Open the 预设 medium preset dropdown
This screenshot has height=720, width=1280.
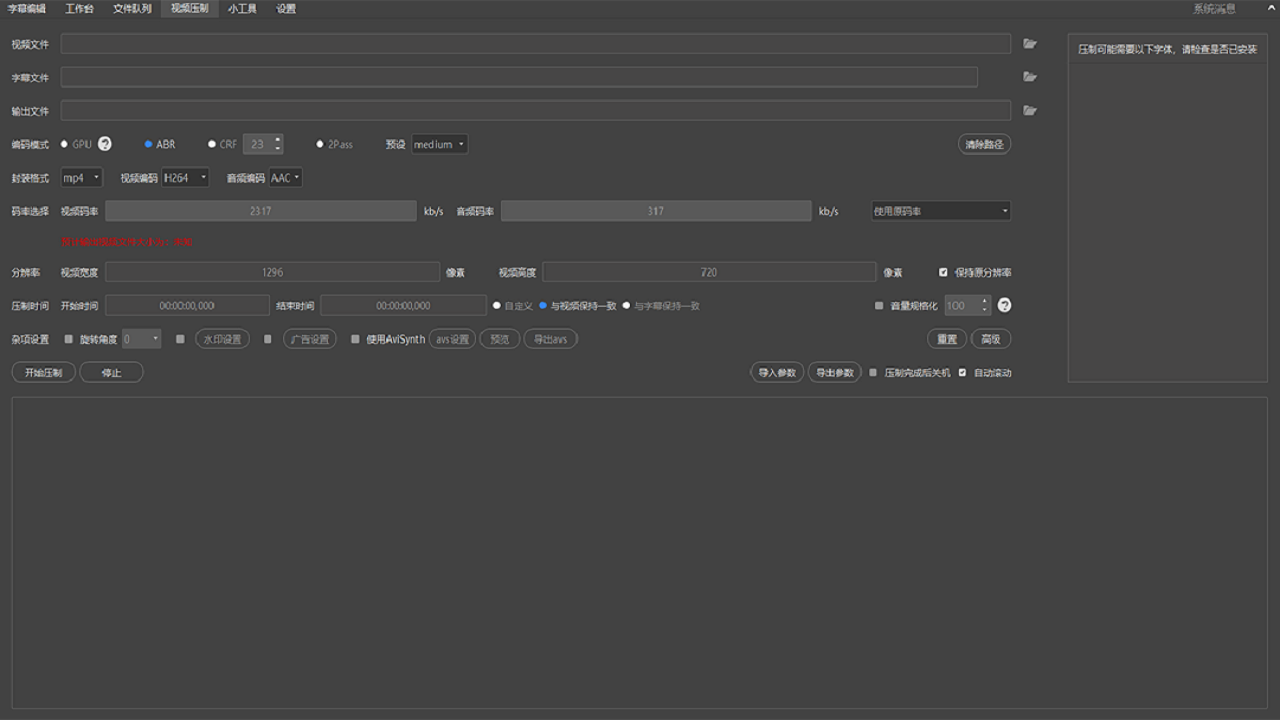(x=439, y=144)
